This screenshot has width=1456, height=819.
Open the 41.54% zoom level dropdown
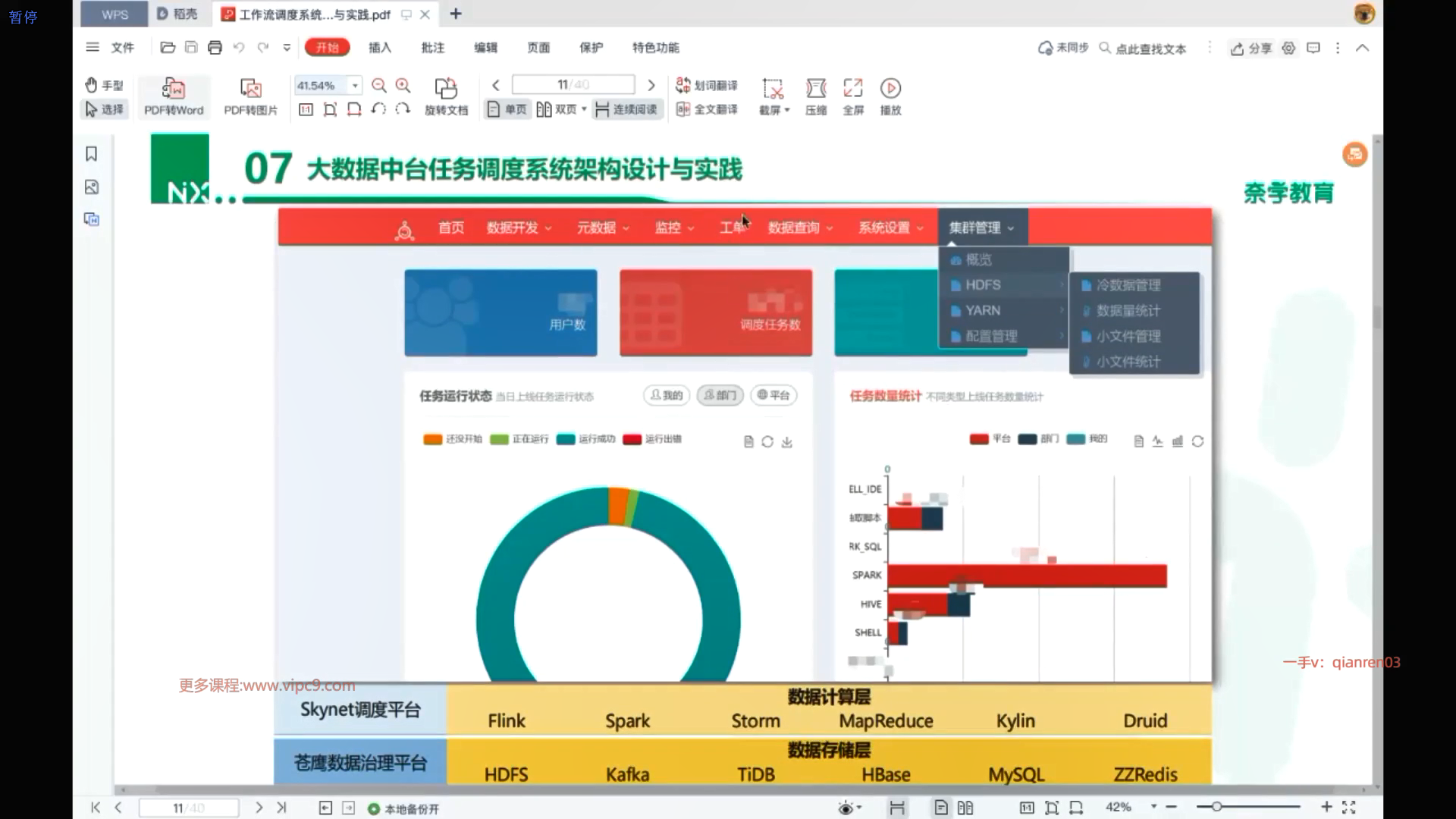pos(355,86)
